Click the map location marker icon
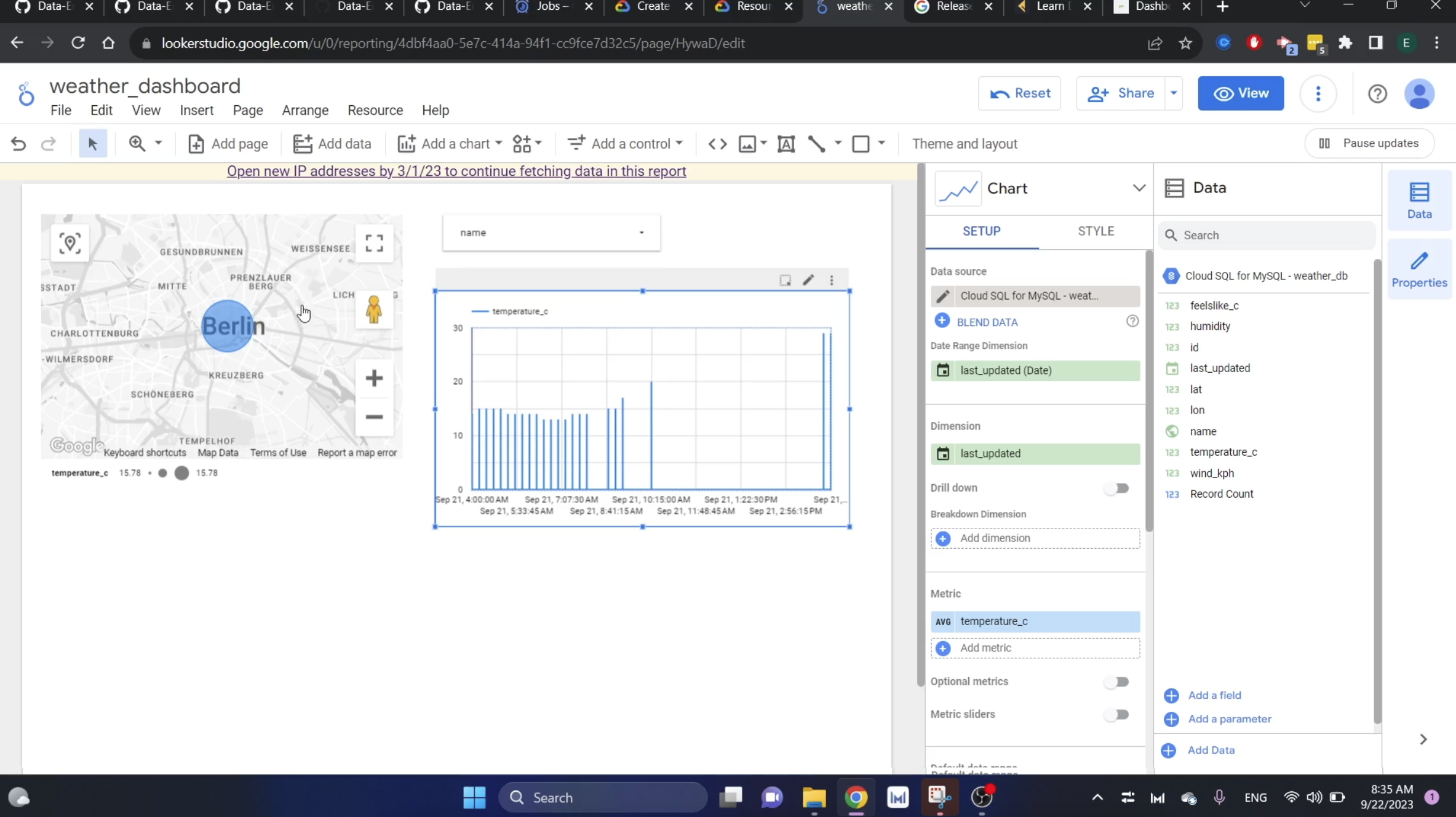The width and height of the screenshot is (1456, 817). (x=70, y=243)
